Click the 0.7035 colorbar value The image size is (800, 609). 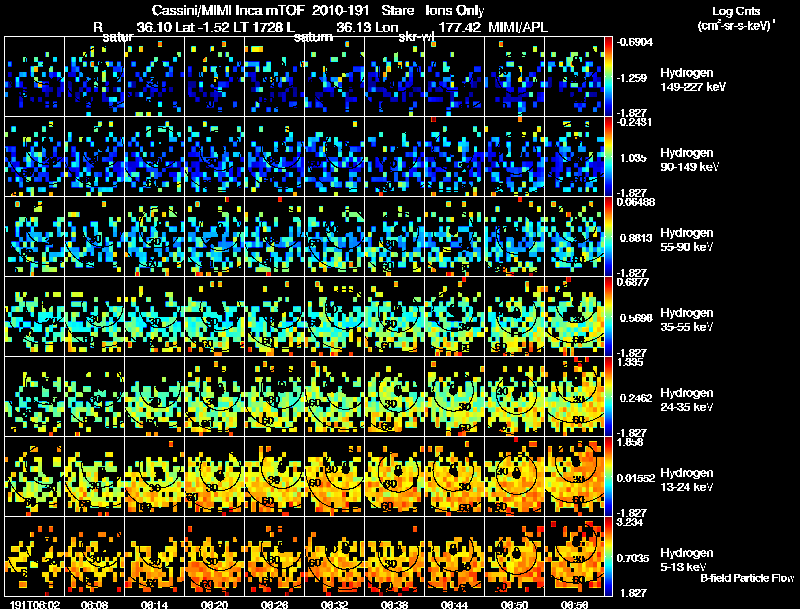click(x=633, y=559)
